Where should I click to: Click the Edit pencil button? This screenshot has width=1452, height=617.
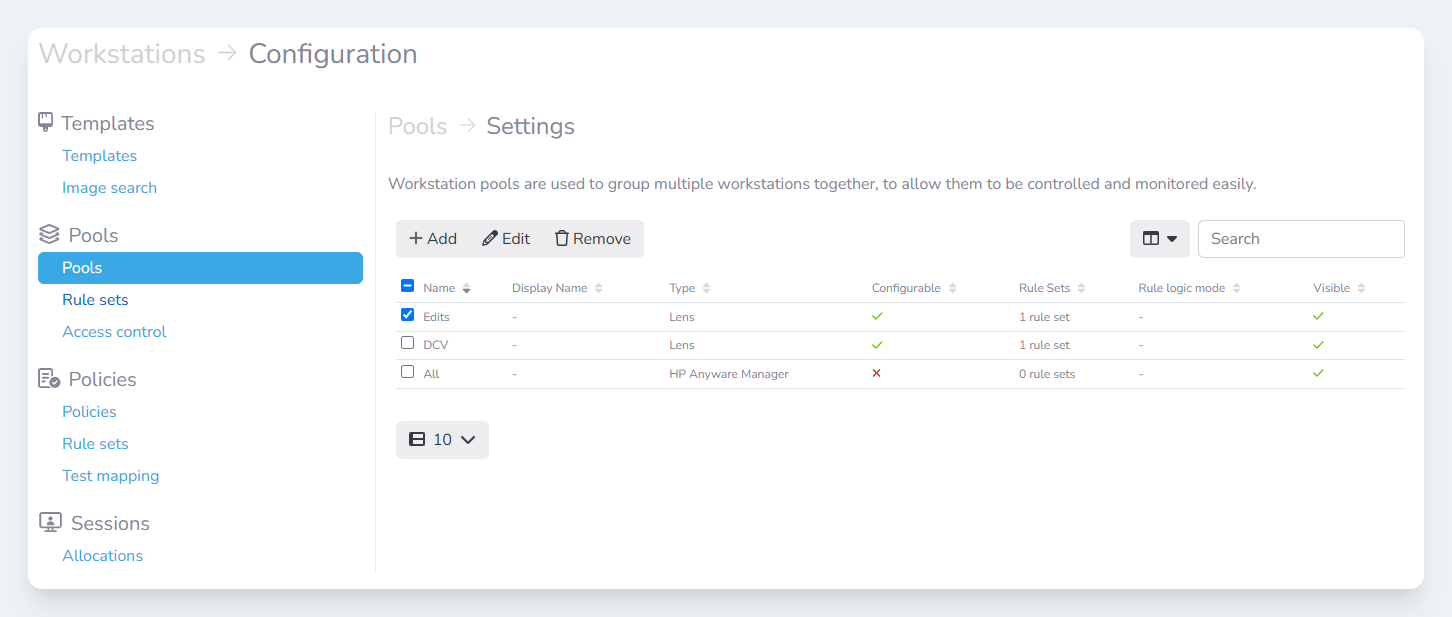click(506, 239)
